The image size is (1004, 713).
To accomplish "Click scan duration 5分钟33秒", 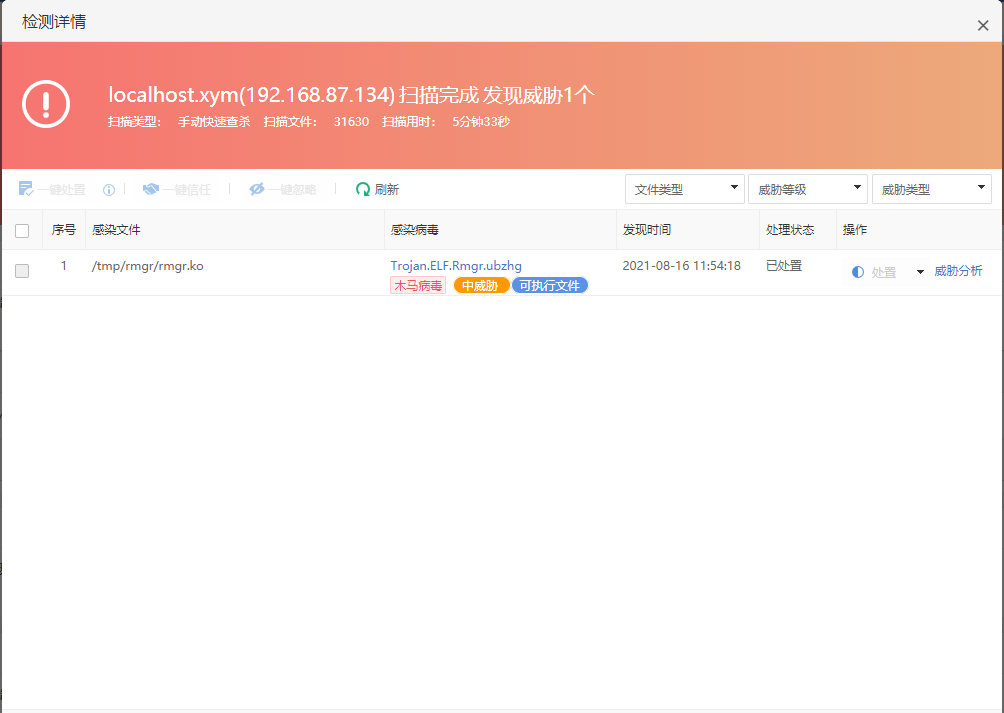I will coord(481,122).
